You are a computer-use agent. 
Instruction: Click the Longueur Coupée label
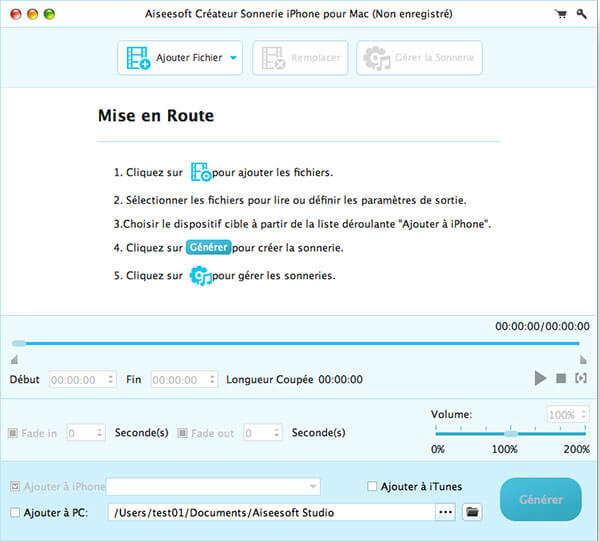click(270, 380)
